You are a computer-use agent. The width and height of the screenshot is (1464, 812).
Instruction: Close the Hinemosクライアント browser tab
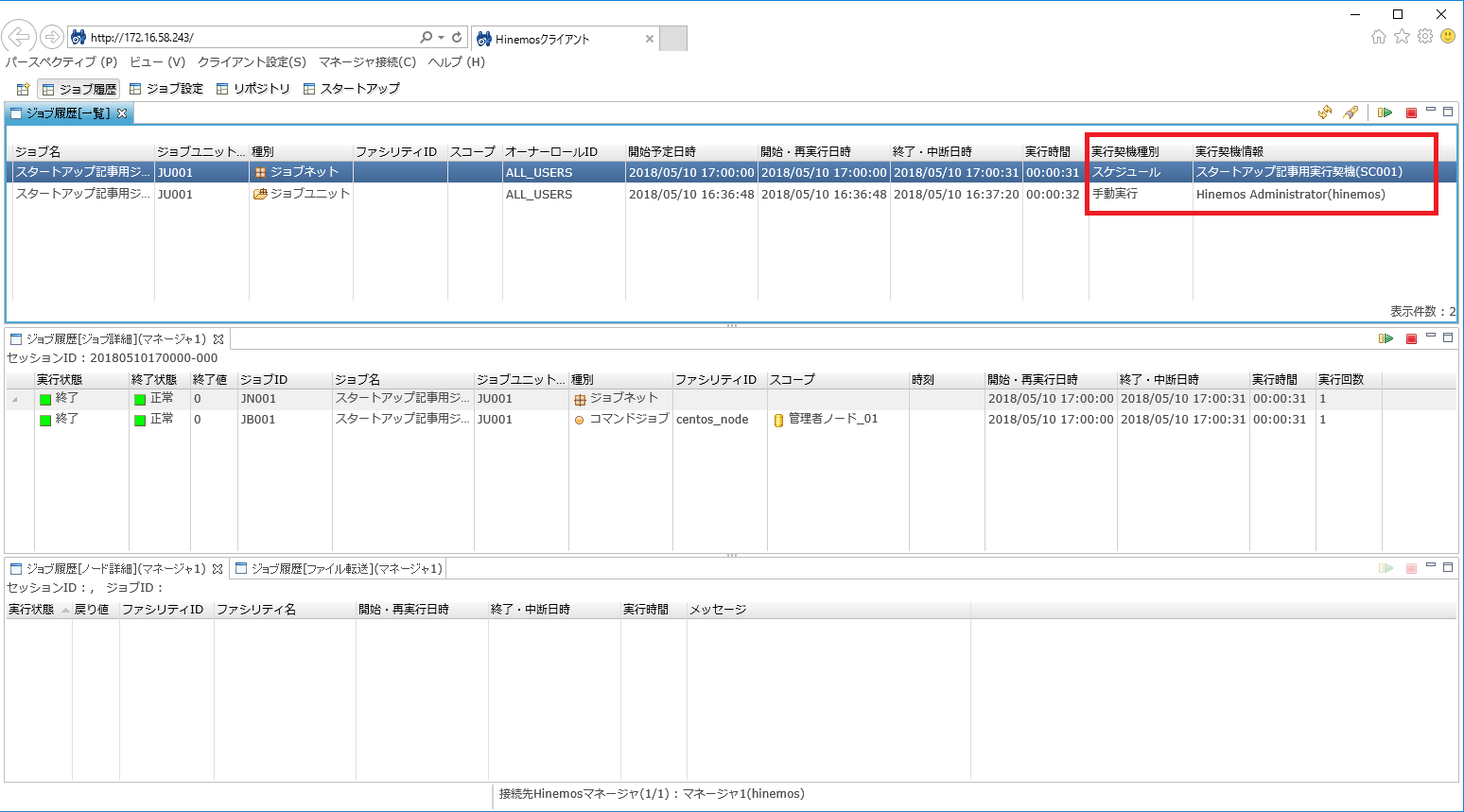coord(650,39)
